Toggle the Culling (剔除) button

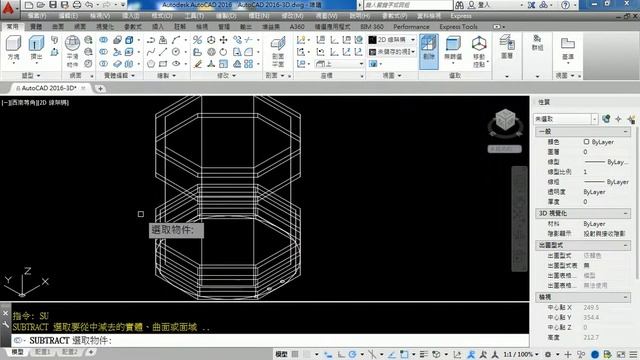429,51
